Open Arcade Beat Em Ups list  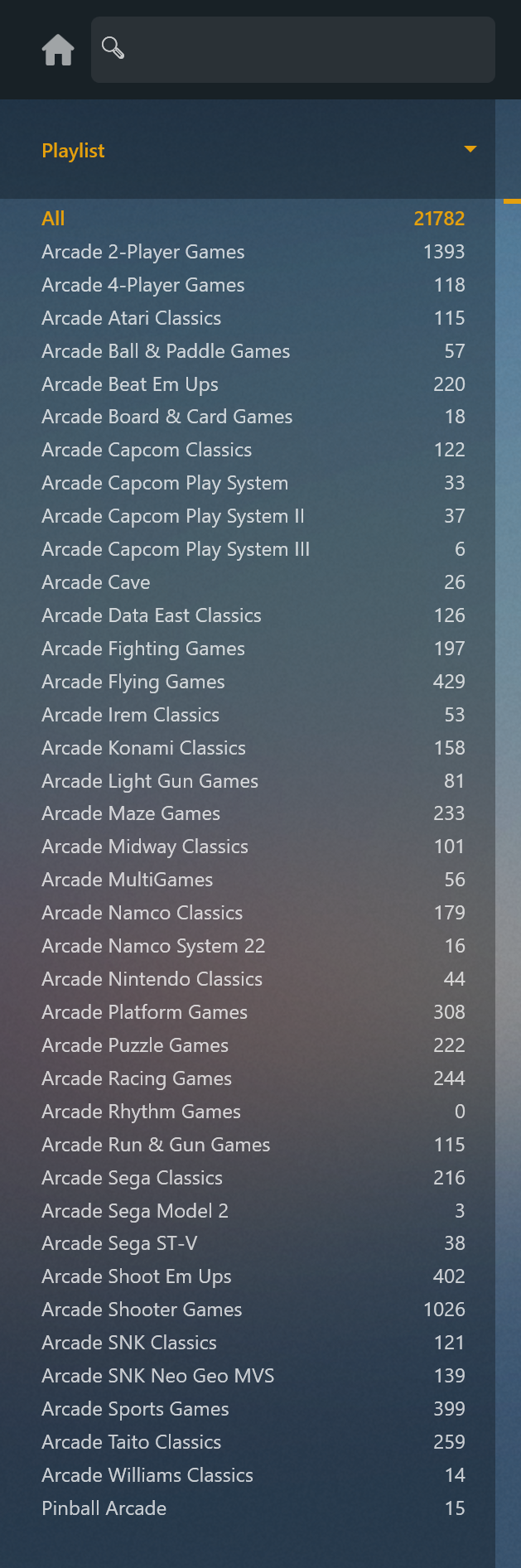[130, 384]
